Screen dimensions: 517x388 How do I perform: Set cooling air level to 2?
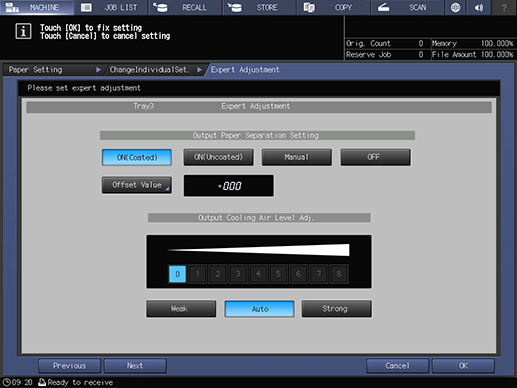pos(218,274)
